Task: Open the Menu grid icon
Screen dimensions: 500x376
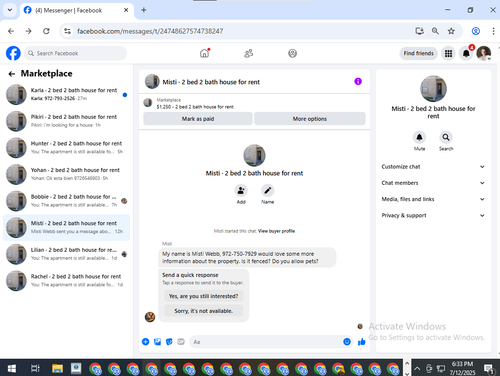Action: click(x=448, y=53)
